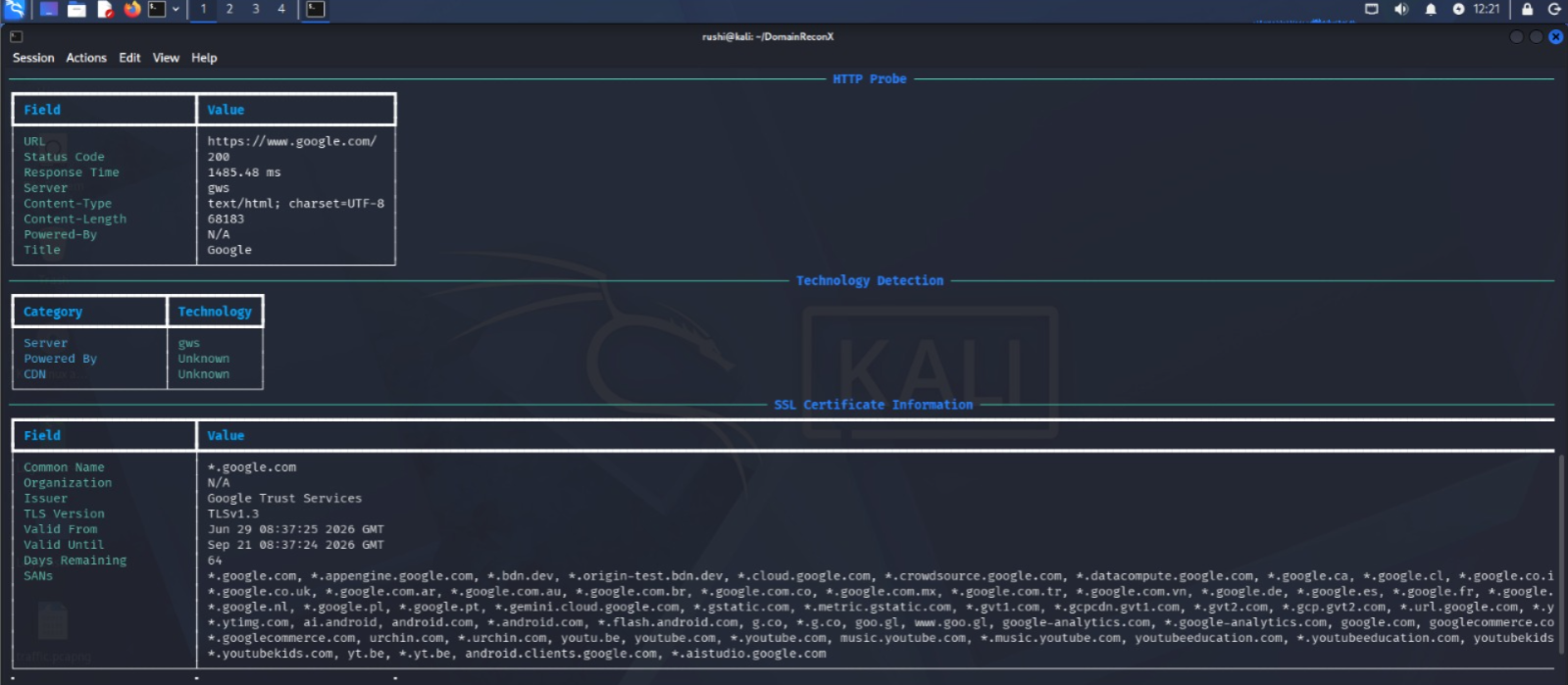Viewport: 1568px width, 685px height.
Task: Launch the text editor panel icon
Action: coord(105,10)
